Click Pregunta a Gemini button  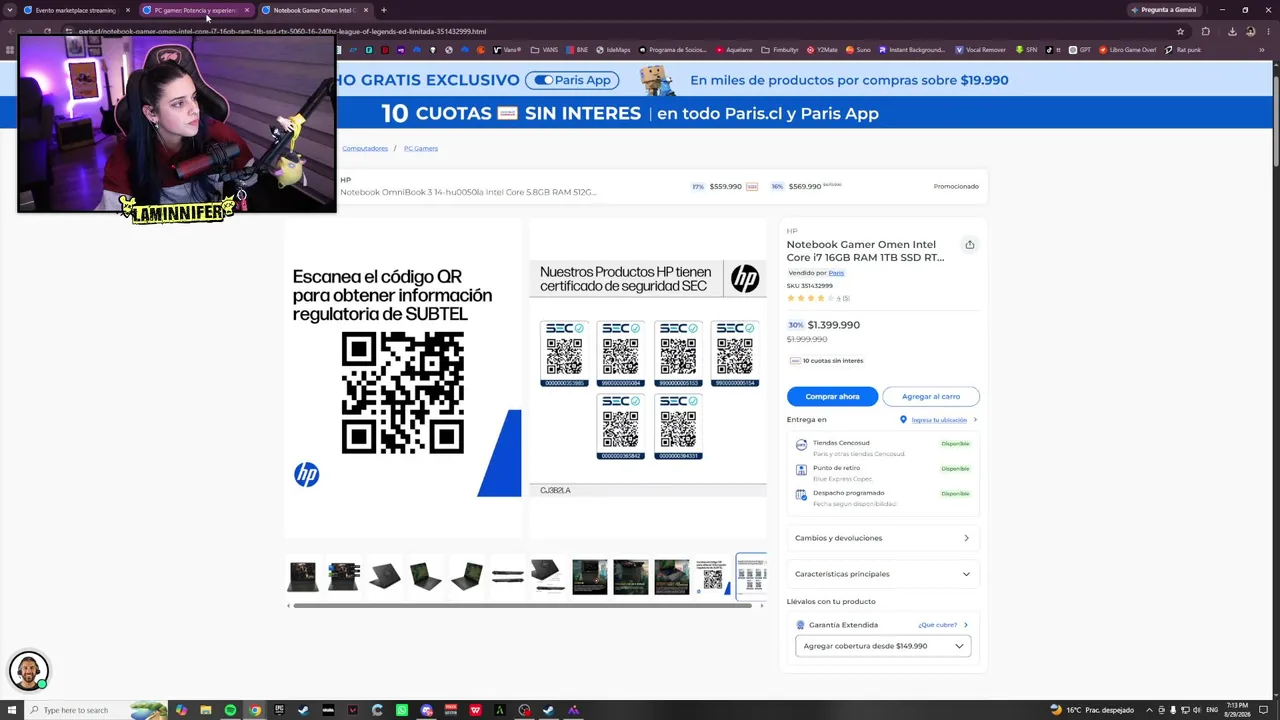click(1163, 10)
